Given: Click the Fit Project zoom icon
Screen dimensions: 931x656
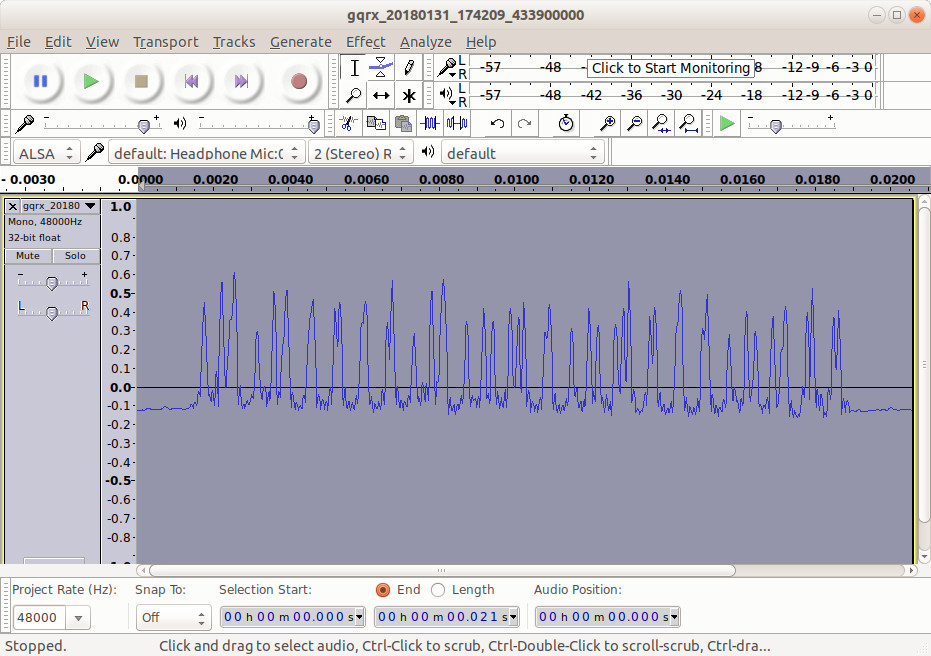Looking at the screenshot, I should coord(688,124).
